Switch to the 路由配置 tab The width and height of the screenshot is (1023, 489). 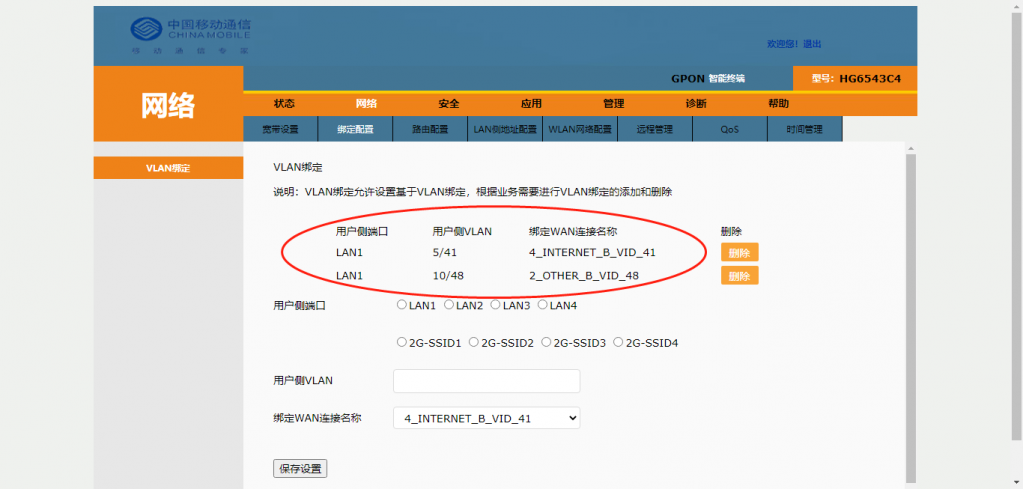point(430,129)
